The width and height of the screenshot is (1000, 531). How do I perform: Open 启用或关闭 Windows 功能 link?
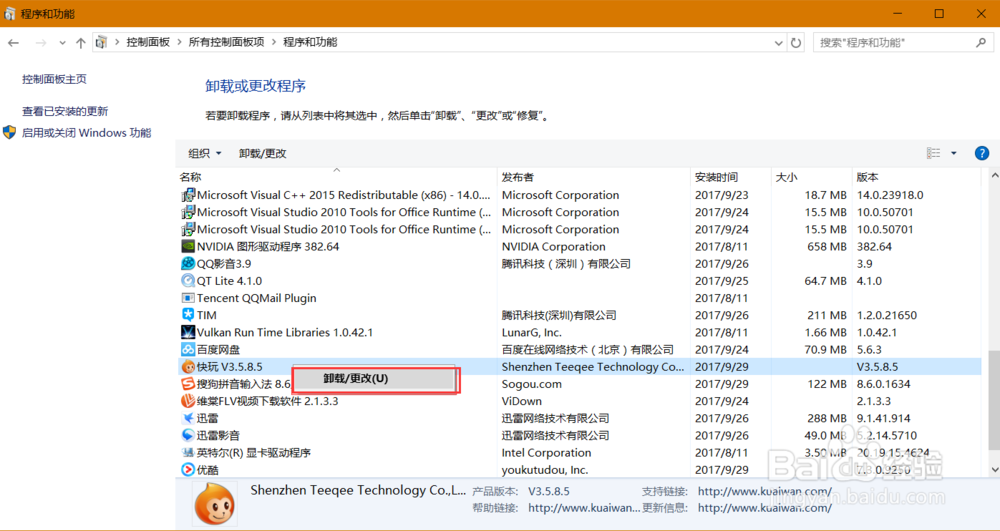(x=87, y=133)
